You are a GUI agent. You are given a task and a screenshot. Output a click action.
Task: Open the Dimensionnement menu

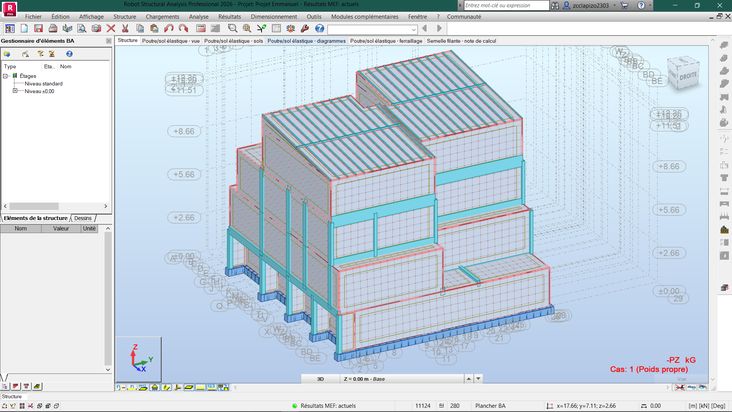[276, 17]
